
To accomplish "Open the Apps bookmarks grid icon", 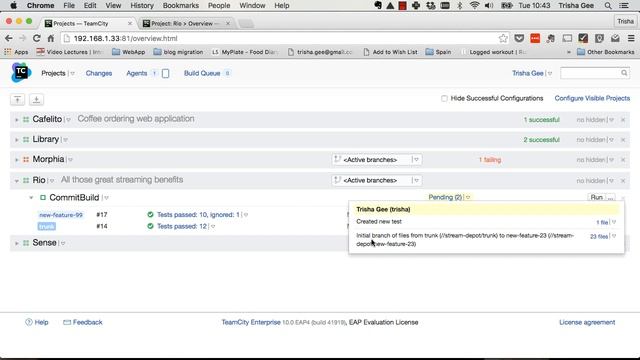I will 7,52.
